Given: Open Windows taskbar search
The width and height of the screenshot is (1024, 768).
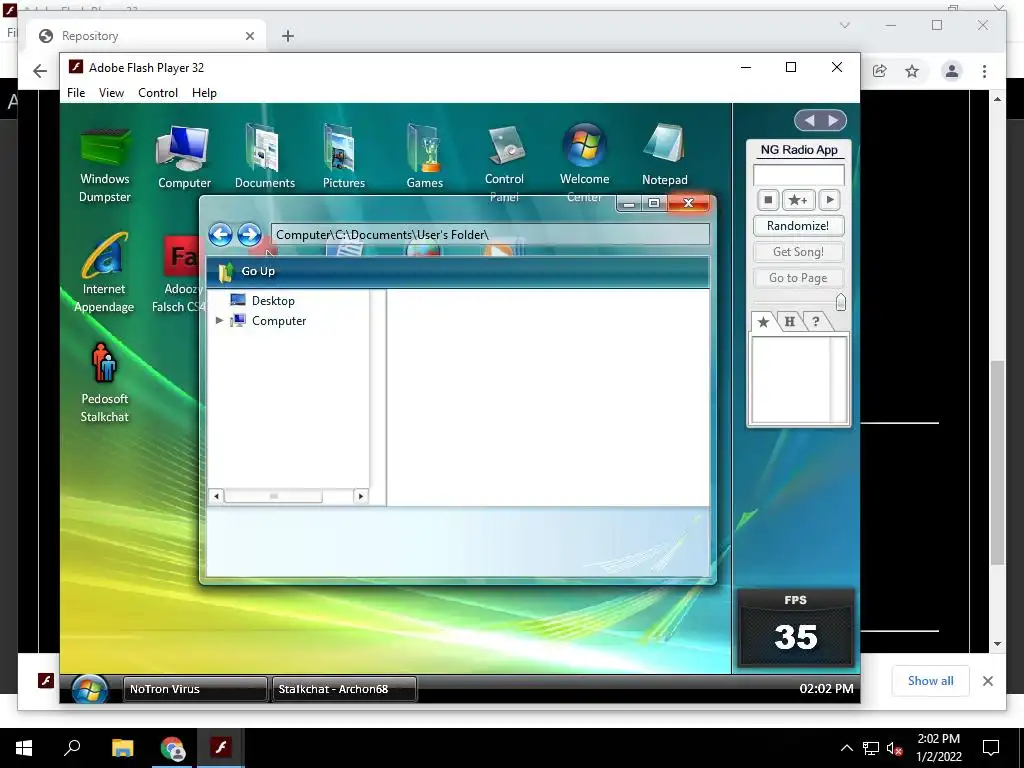Looking at the screenshot, I should point(72,748).
